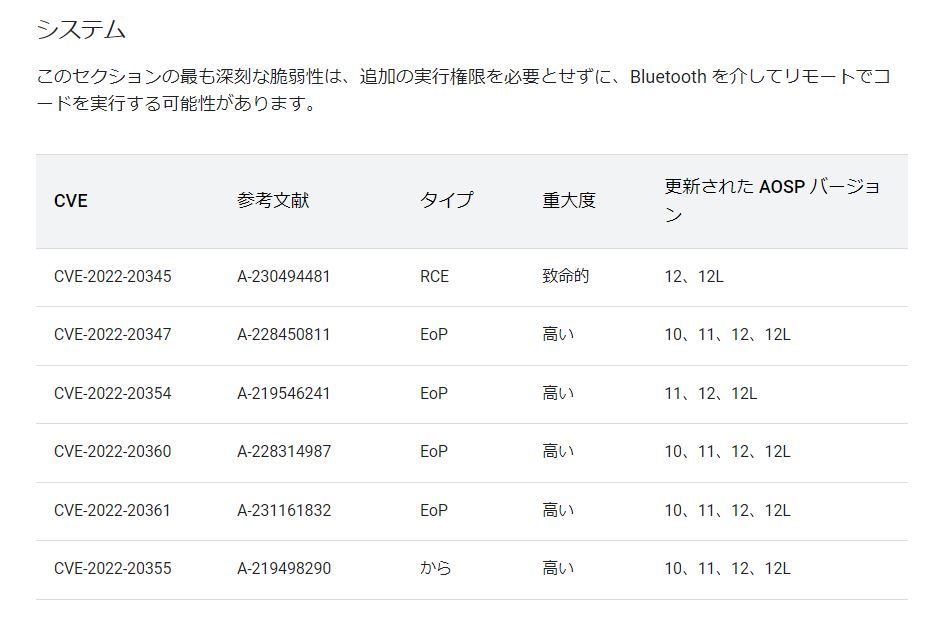Click the 更新された AOSP バージョン header

click(x=772, y=200)
